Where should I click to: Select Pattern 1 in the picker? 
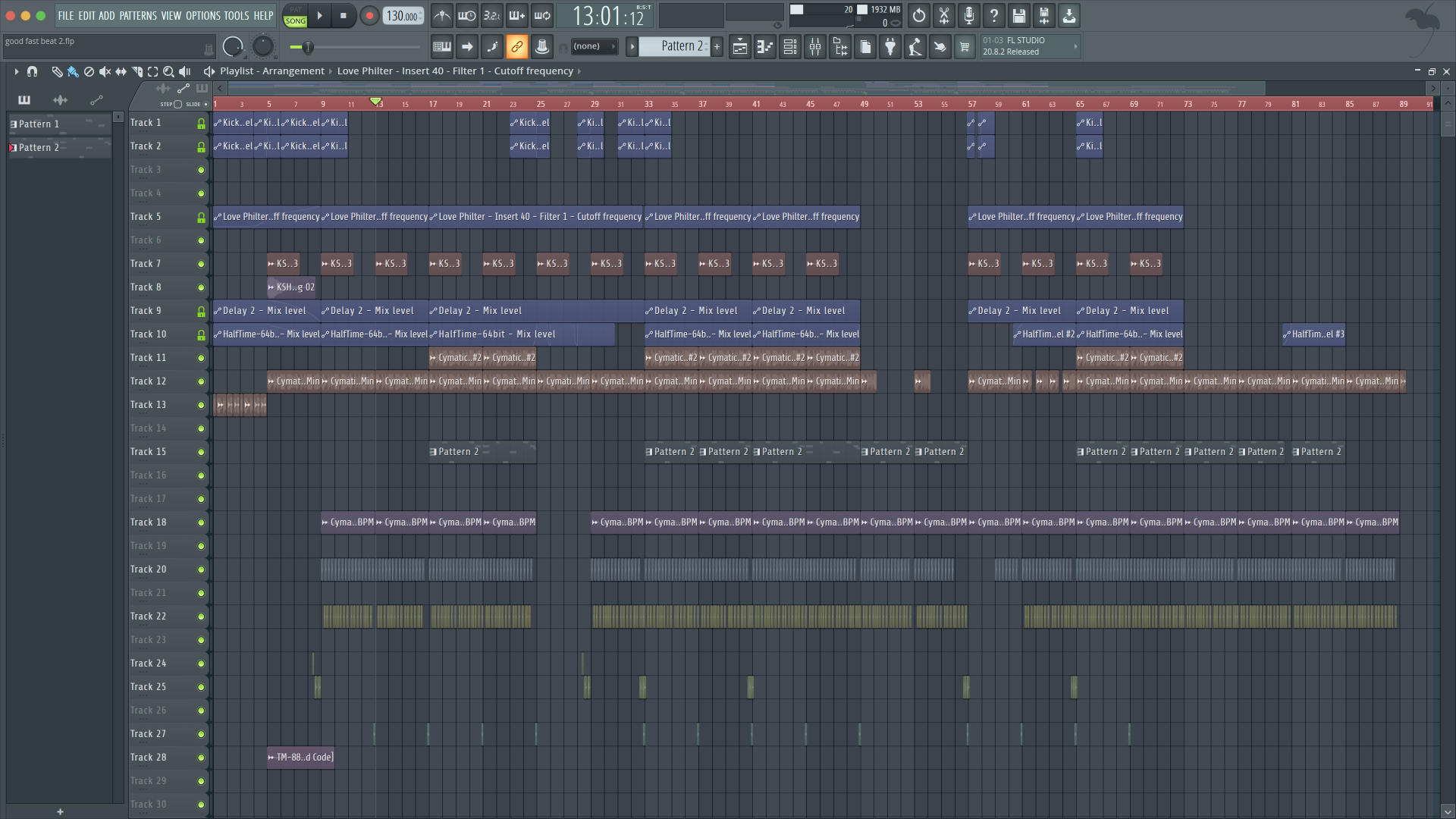pos(59,124)
